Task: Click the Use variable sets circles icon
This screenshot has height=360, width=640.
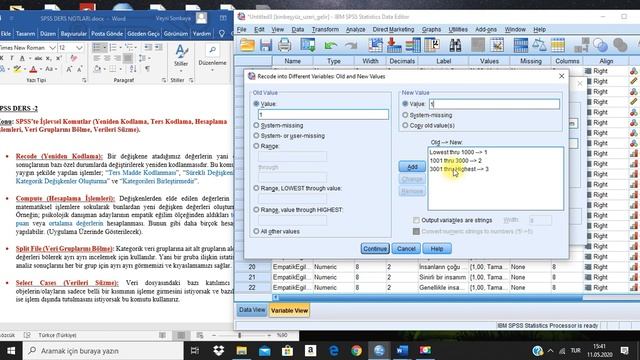Action: tap(600, 45)
